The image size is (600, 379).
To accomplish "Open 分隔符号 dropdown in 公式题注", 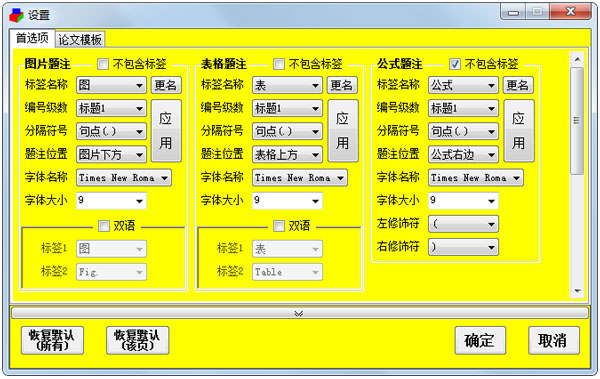I will [463, 131].
